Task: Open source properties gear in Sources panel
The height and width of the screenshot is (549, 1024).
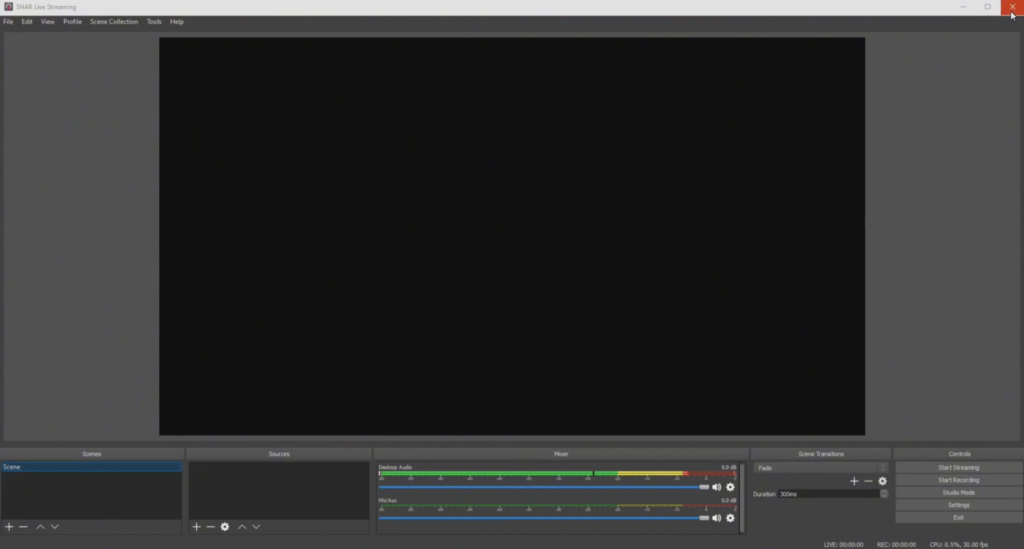Action: pyautogui.click(x=225, y=527)
